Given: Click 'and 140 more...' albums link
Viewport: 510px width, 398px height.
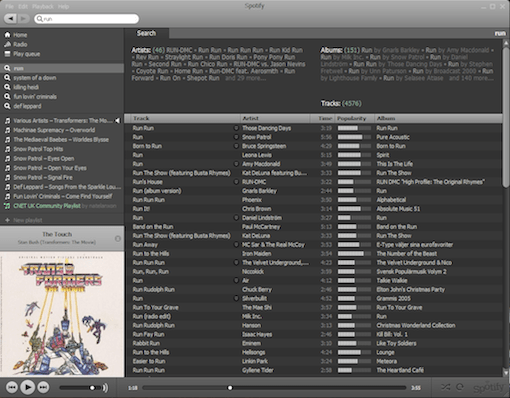Looking at the screenshot, I should [471, 78].
